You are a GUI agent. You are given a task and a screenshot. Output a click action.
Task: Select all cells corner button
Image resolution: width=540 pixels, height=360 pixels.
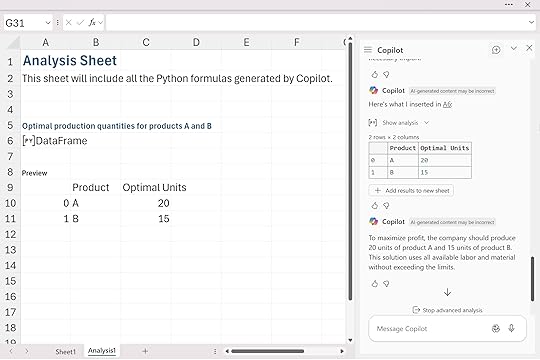click(x=13, y=43)
